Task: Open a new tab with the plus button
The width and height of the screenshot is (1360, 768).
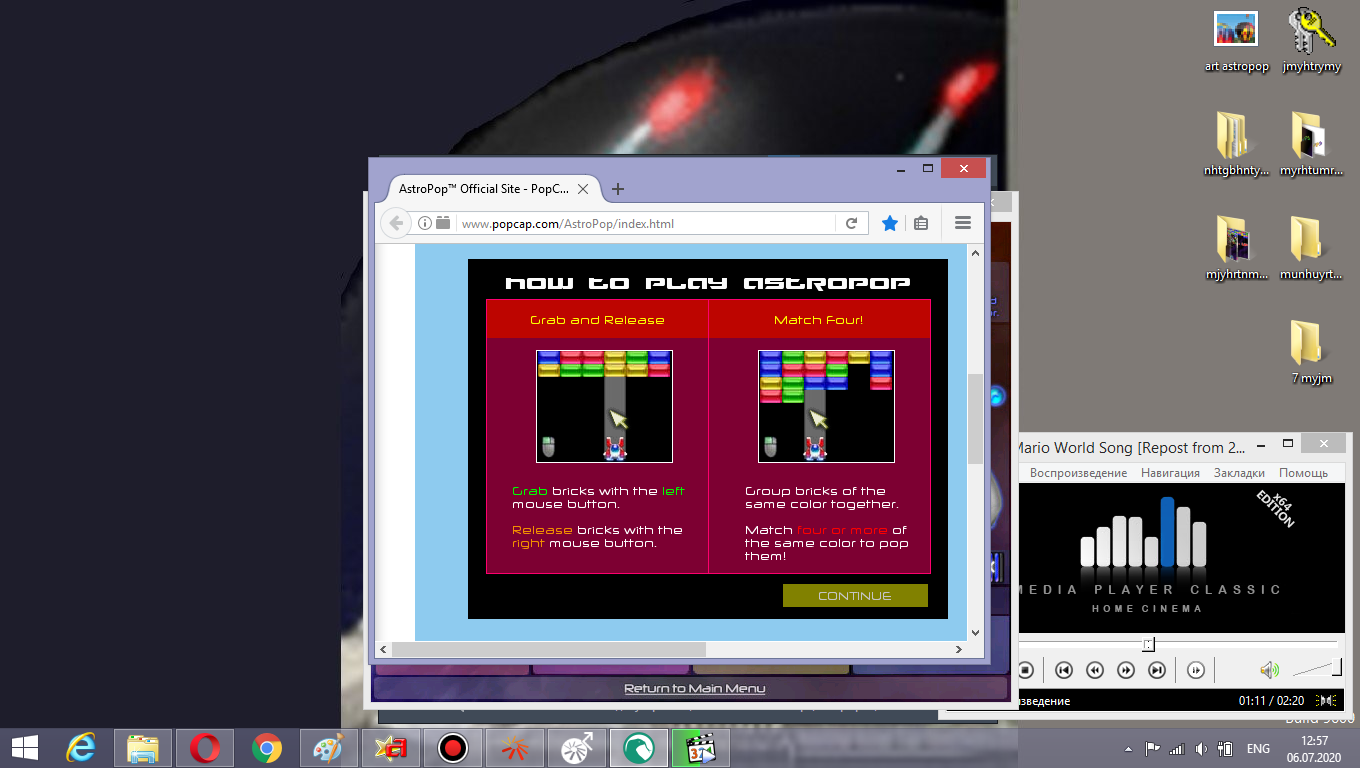Action: [618, 189]
